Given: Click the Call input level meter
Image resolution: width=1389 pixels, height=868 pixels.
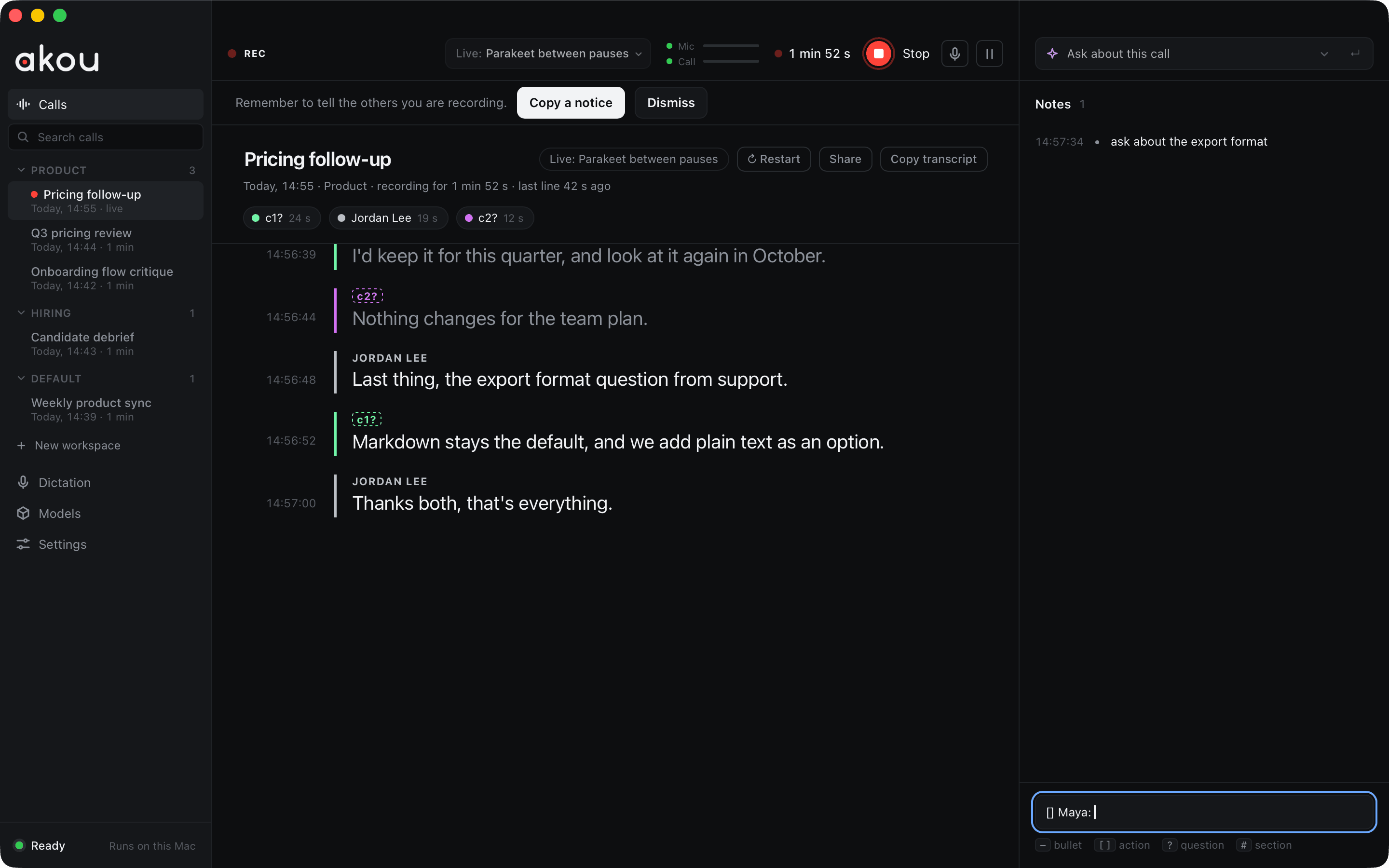Looking at the screenshot, I should pyautogui.click(x=731, y=61).
